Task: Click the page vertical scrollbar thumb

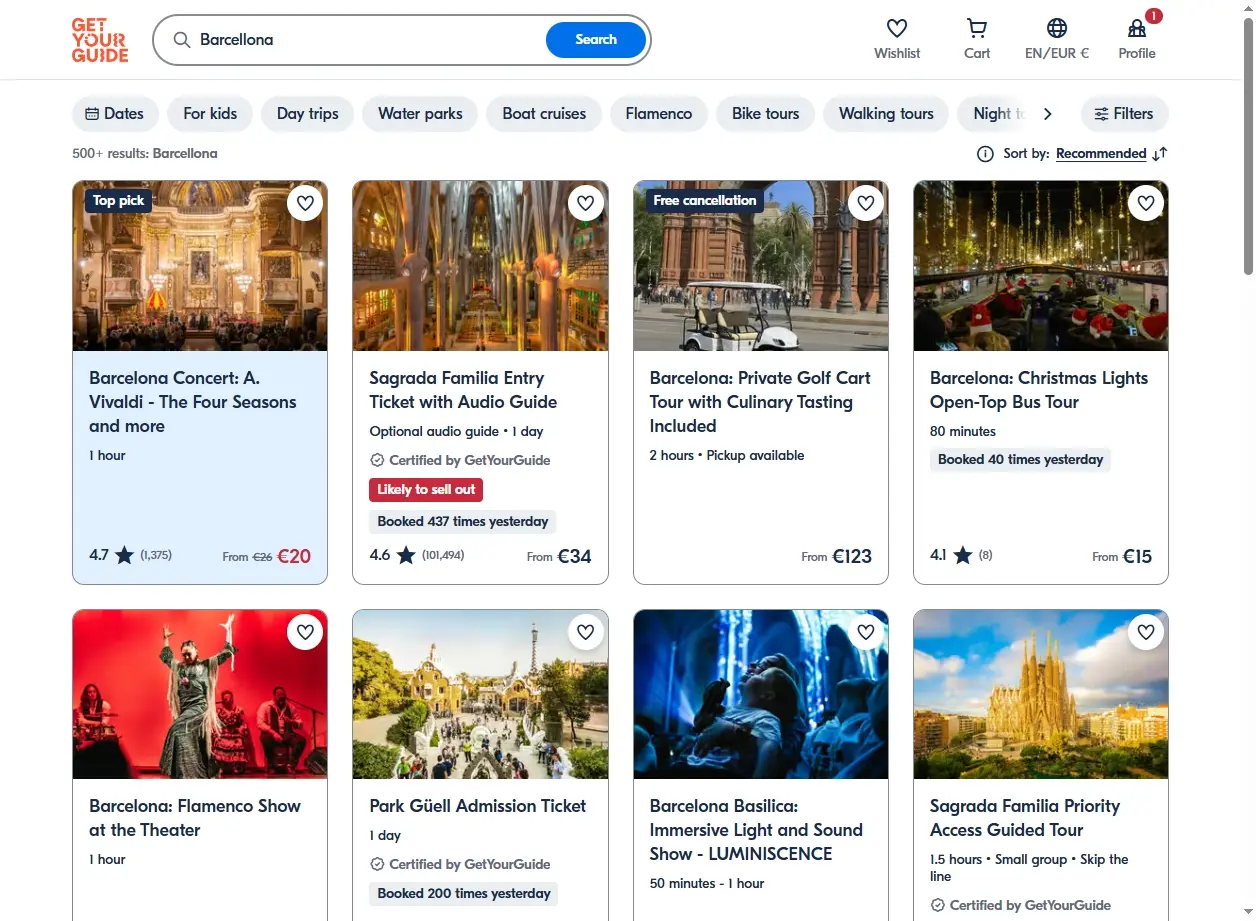Action: 1248,146
